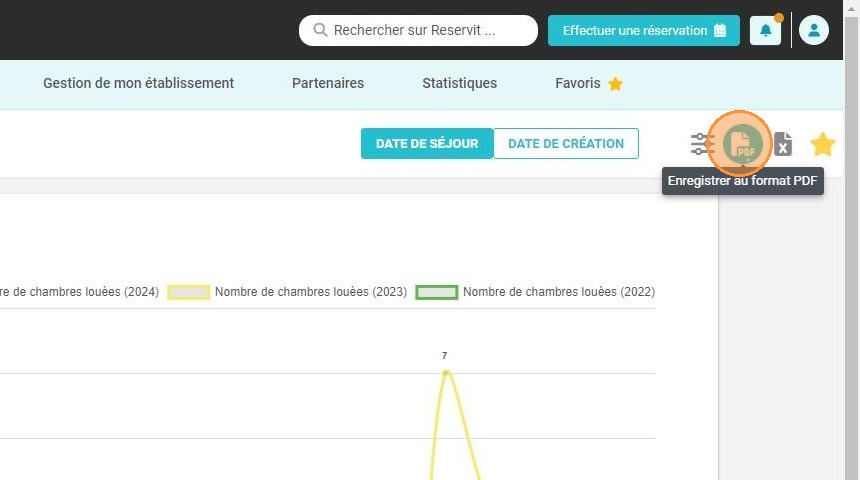
Task: Click the yellow favorite star icon
Action: [823, 144]
